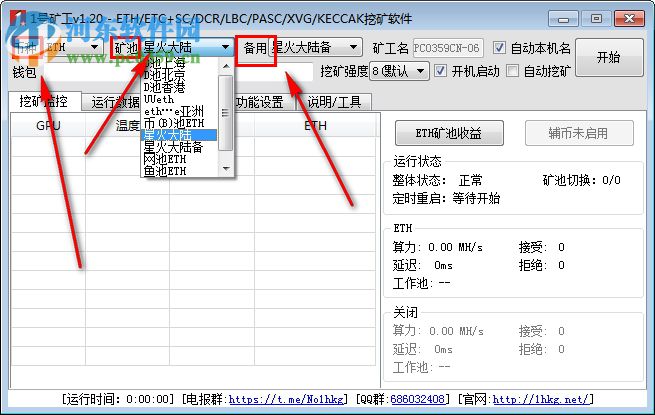Switch to the 说明/工具 tab

334,102
